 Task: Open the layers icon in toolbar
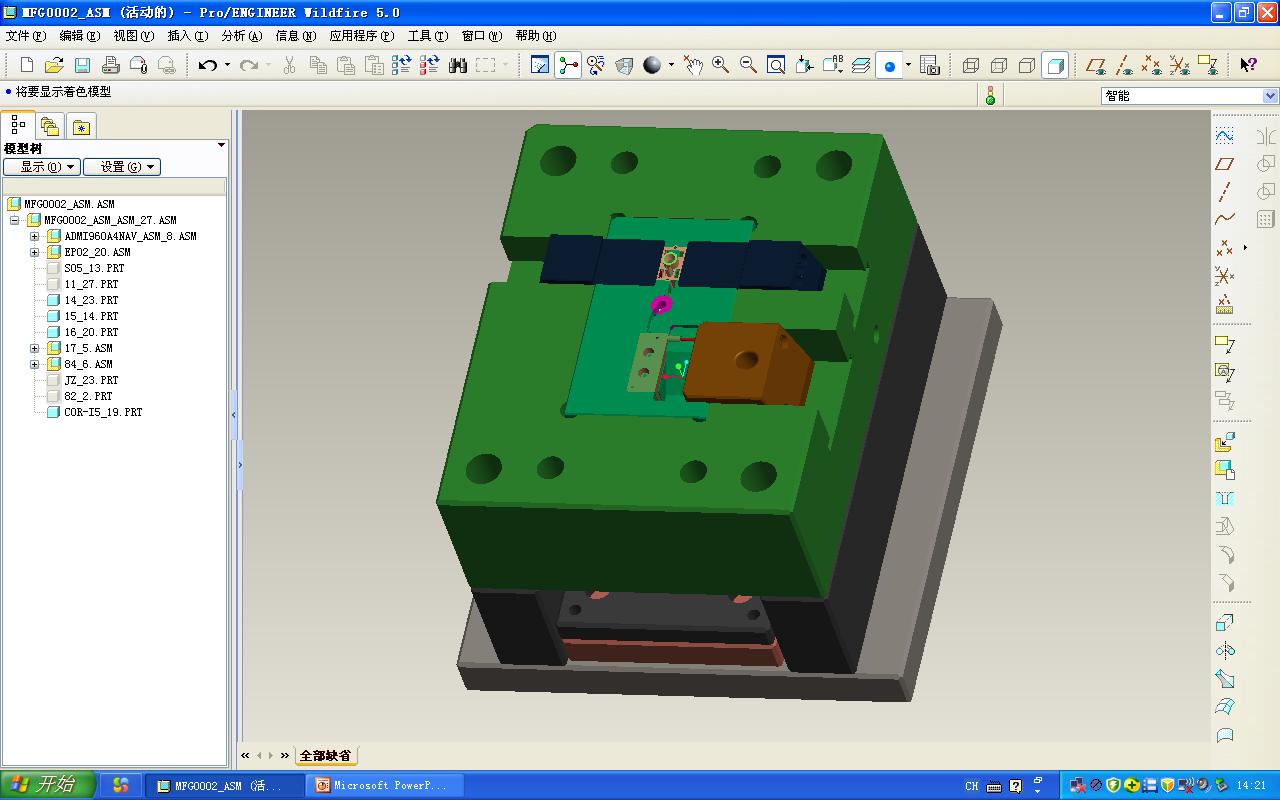[x=861, y=65]
